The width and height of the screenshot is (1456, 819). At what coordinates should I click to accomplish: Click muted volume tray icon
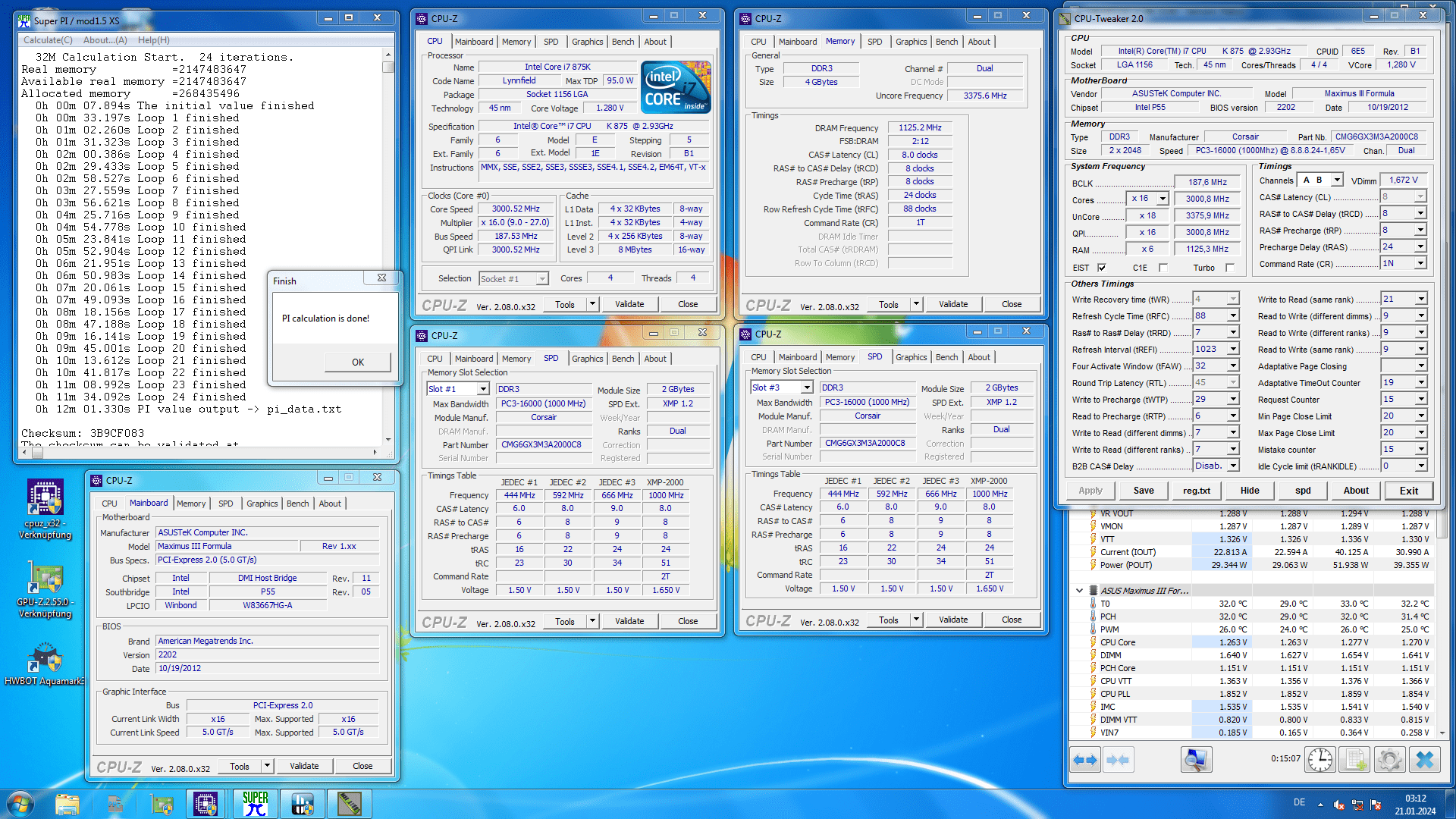click(x=1338, y=805)
